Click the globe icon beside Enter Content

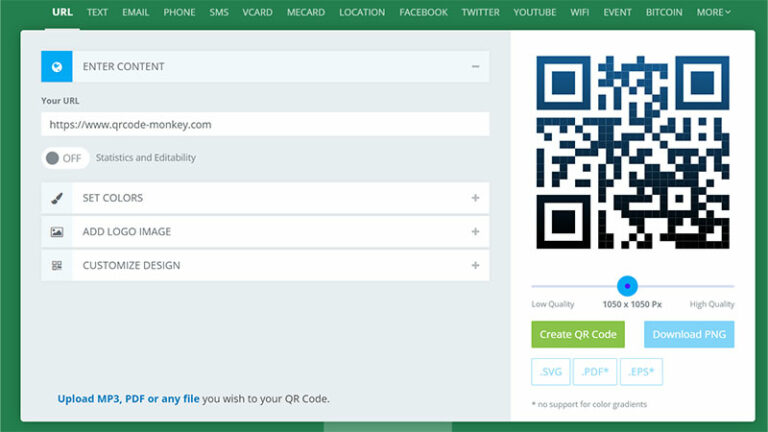(57, 67)
